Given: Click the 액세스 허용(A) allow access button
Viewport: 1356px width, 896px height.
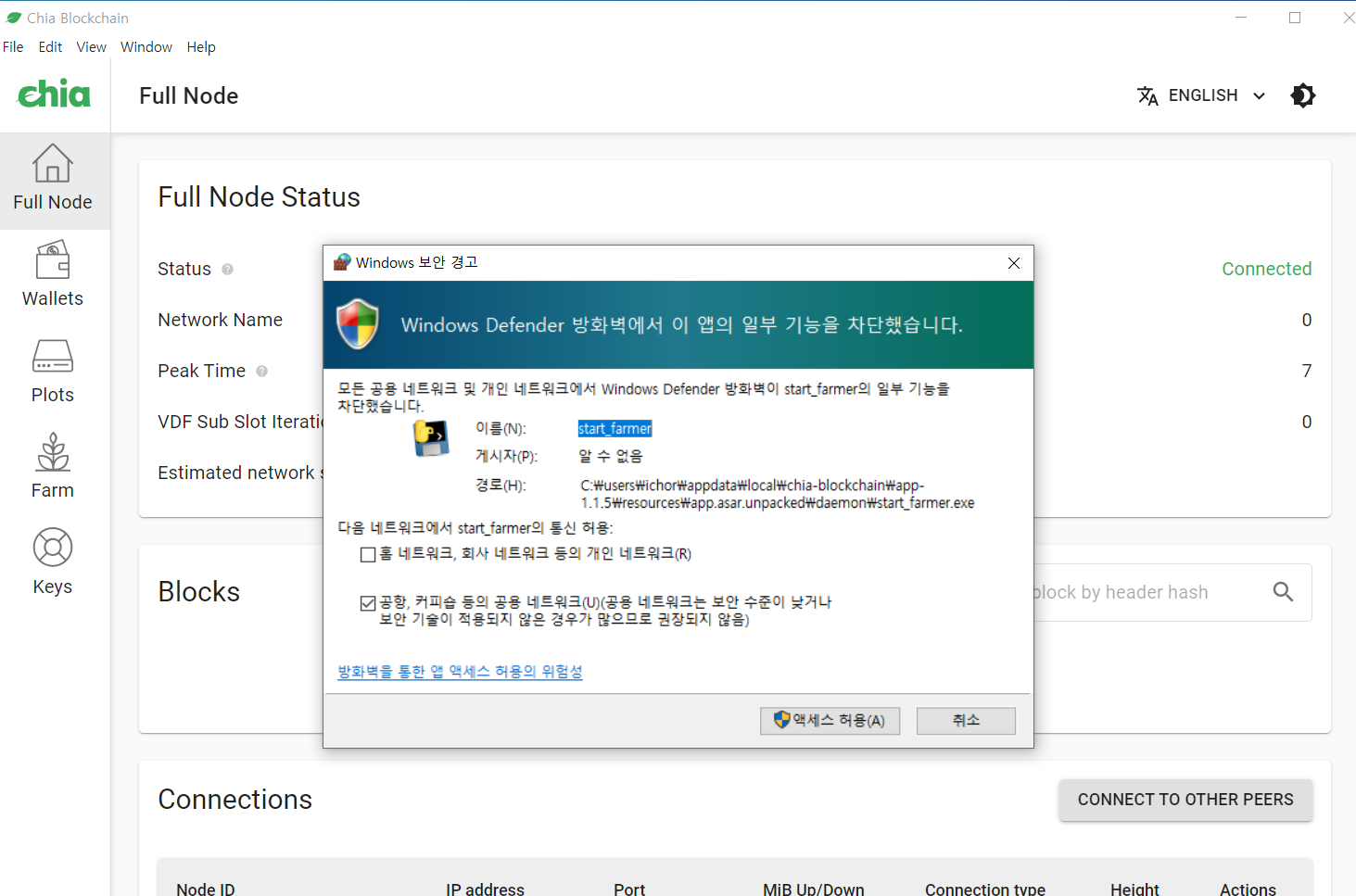Looking at the screenshot, I should [830, 721].
